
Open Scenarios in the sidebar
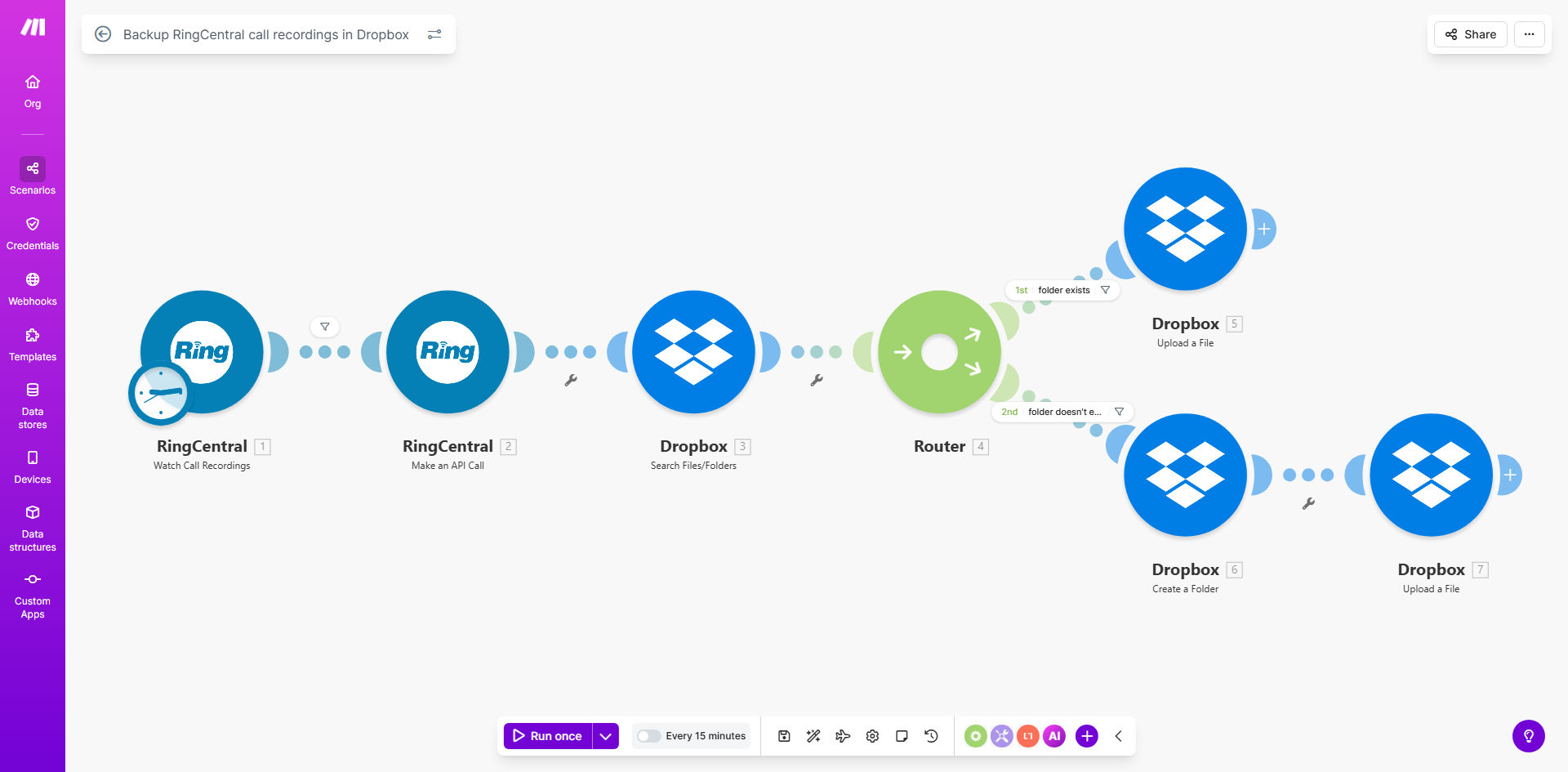[x=33, y=176]
